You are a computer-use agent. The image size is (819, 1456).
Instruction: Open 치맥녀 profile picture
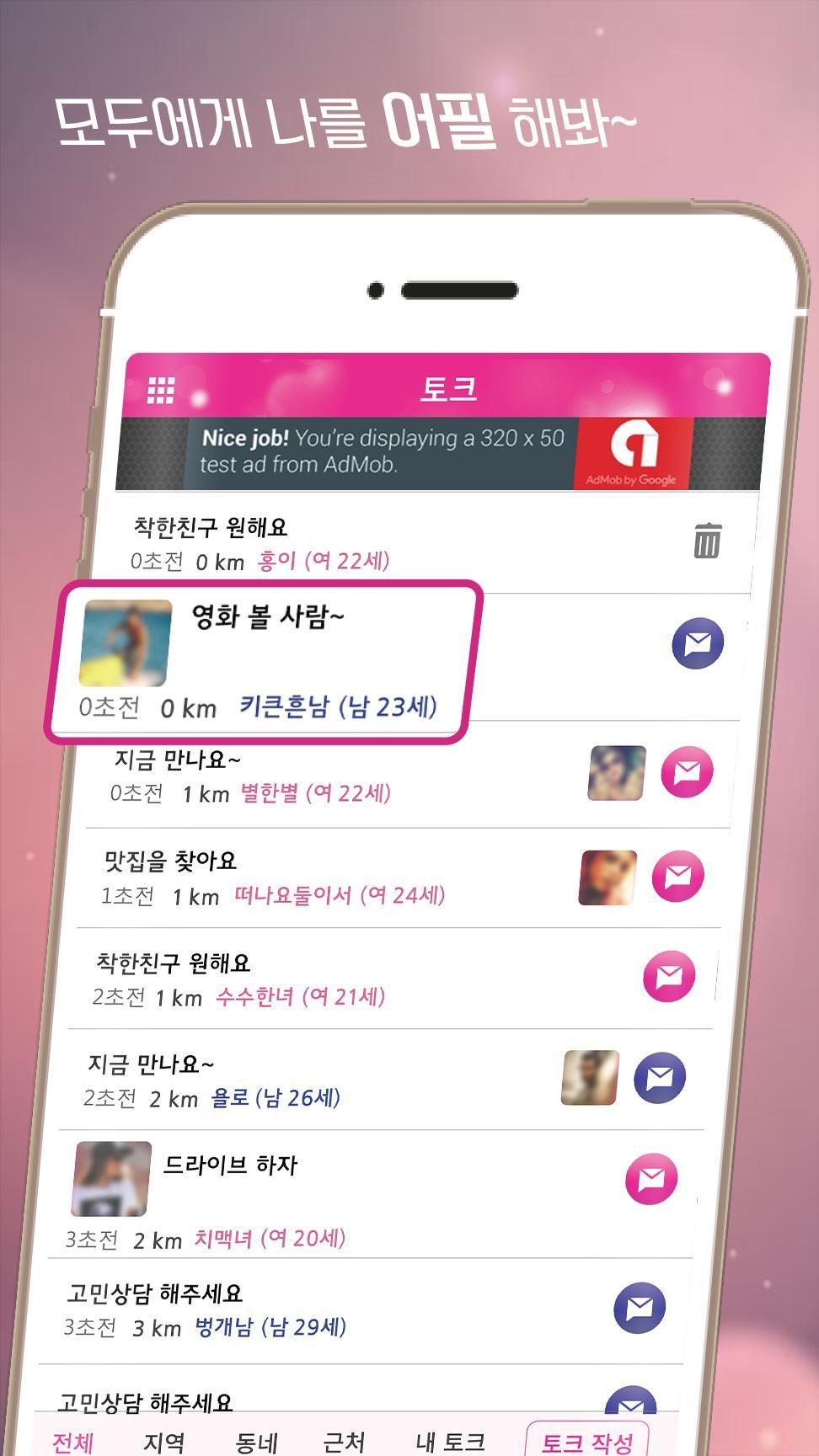point(111,1179)
